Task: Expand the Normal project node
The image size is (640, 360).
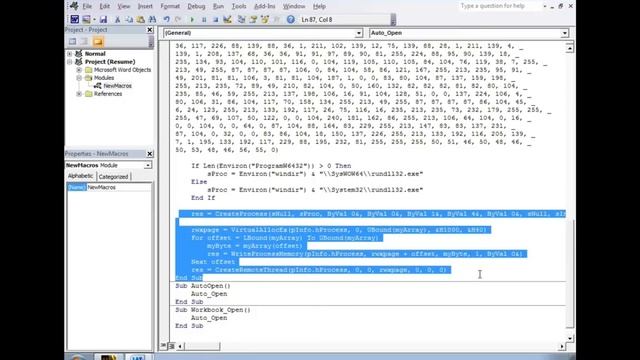Action: [70, 53]
